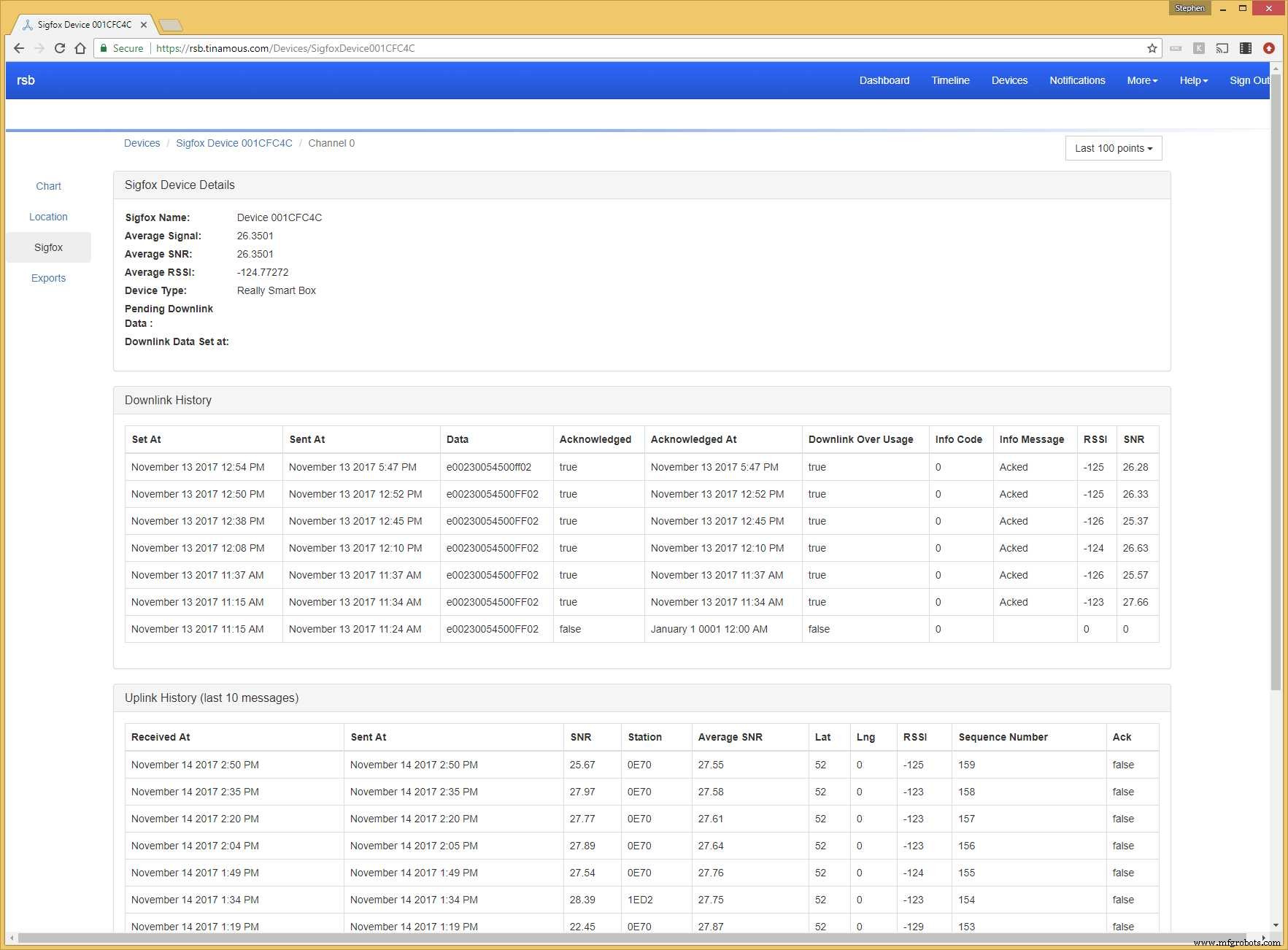Select the Exports sidebar tab
The image size is (1288, 950).
click(49, 278)
